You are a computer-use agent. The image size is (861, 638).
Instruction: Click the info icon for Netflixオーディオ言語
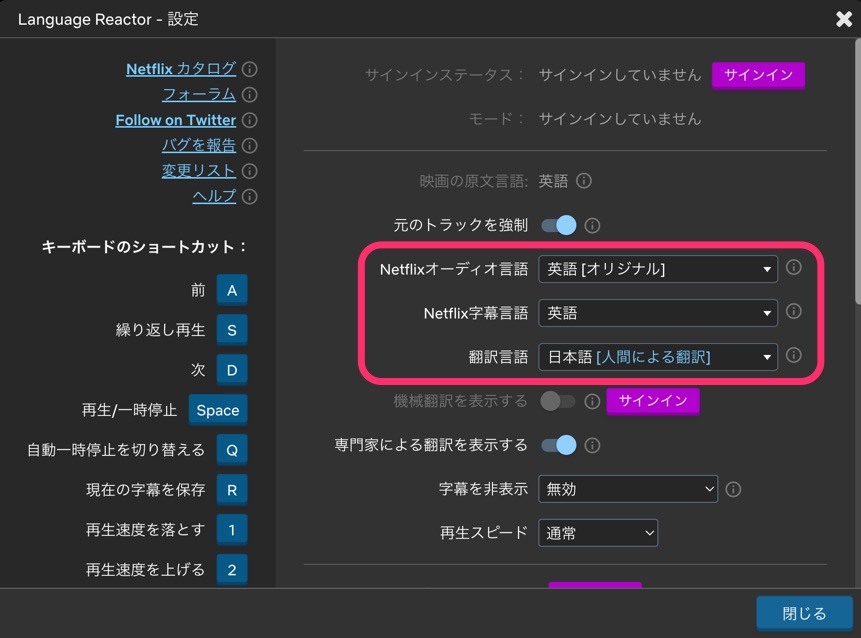[x=793, y=268]
